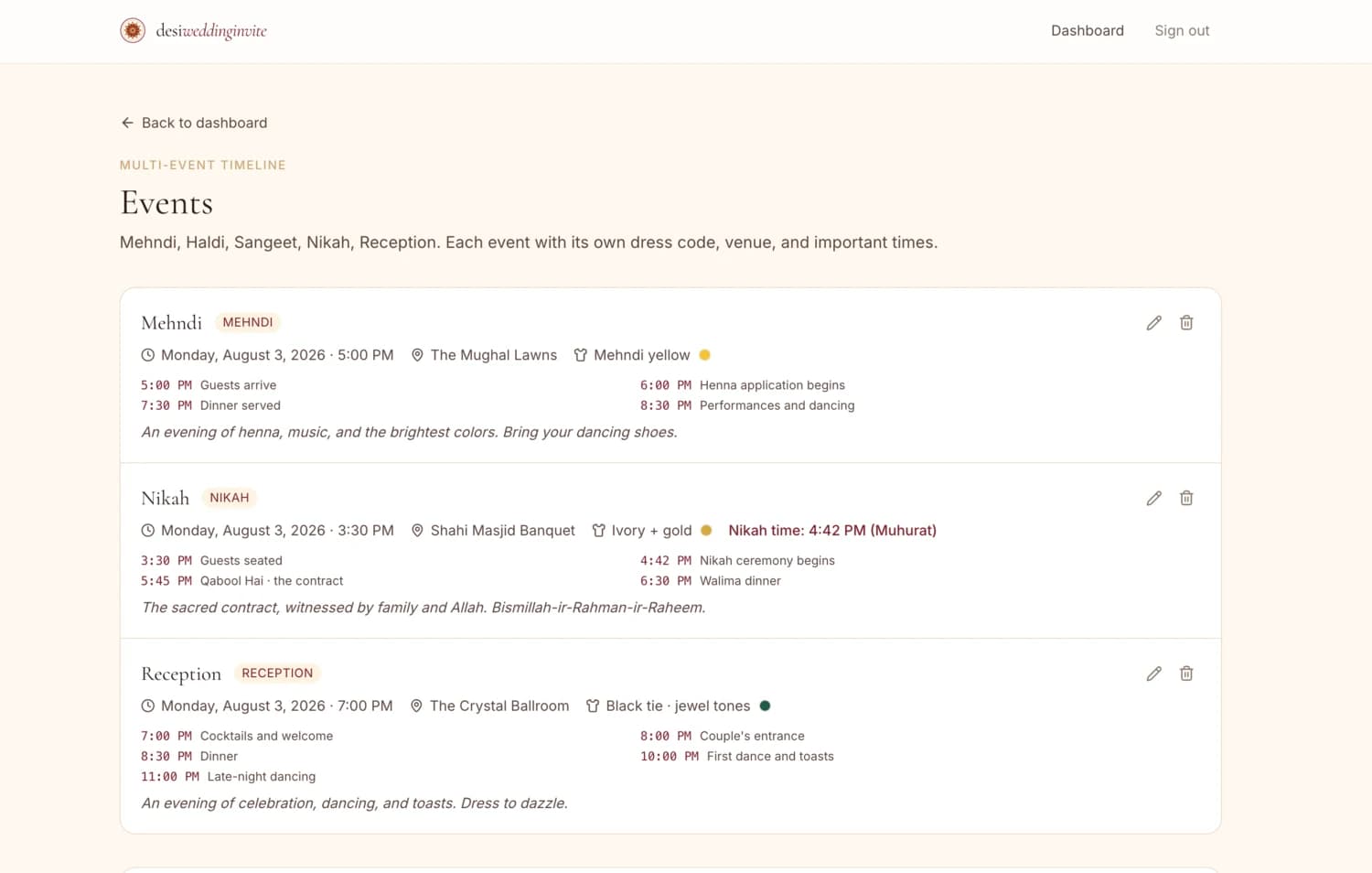The image size is (1372, 873).
Task: Click 'Black tie · jewel tones' dress code text
Action: (x=678, y=706)
